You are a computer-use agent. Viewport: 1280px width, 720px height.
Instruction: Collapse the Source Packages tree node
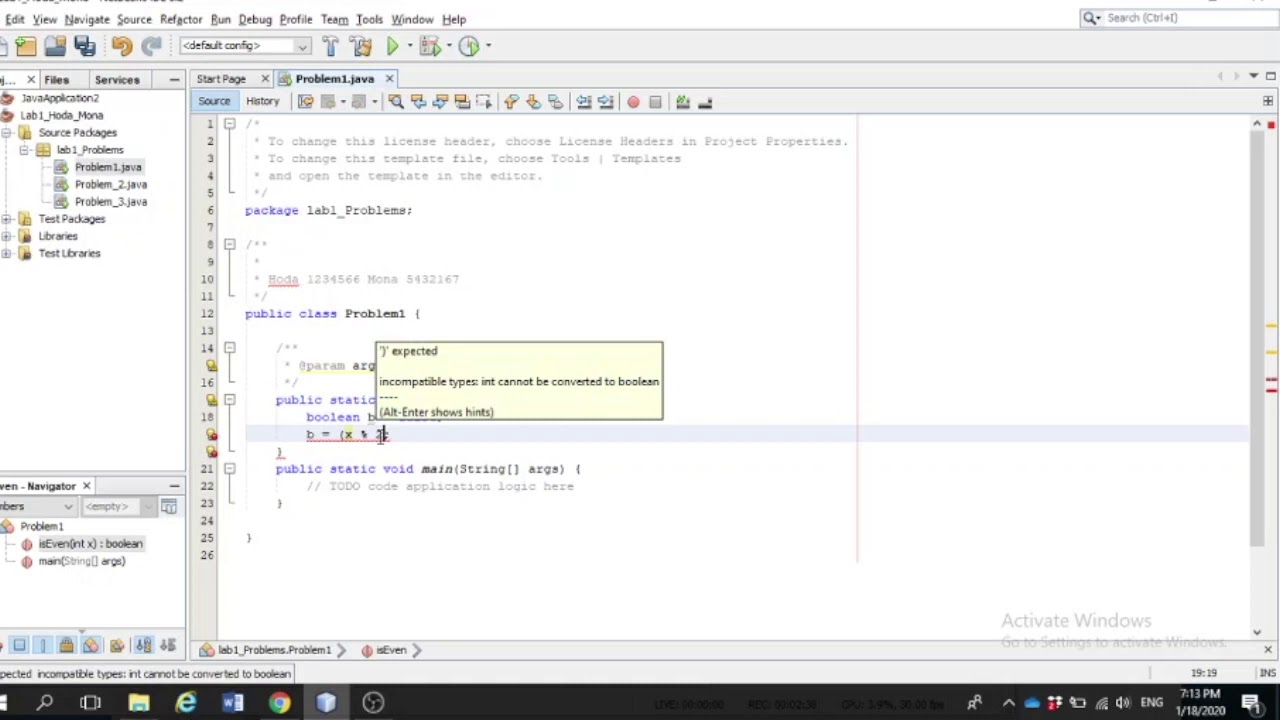[x=7, y=133]
